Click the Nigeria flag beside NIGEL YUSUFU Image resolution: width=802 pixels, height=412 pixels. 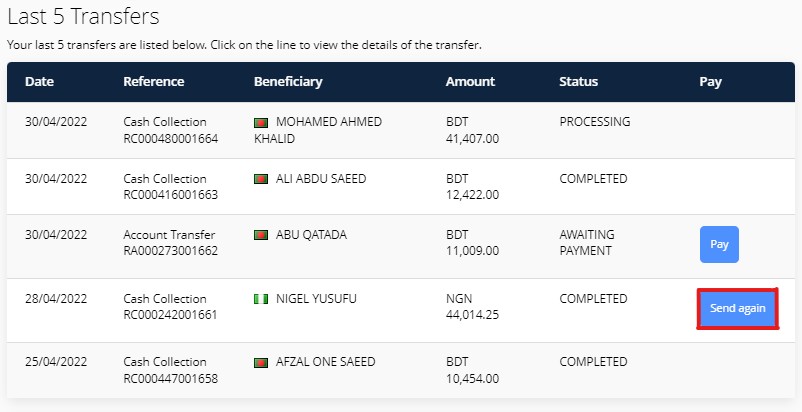[x=261, y=299]
